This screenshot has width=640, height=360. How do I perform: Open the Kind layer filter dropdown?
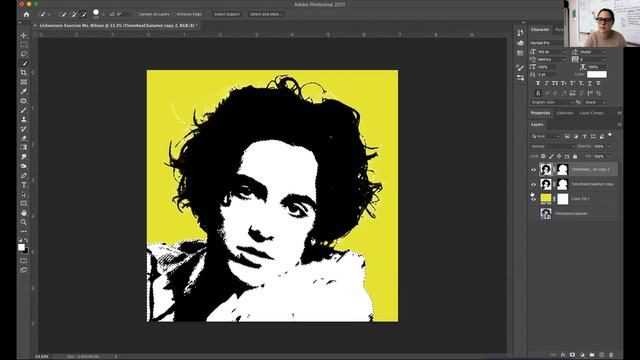546,136
